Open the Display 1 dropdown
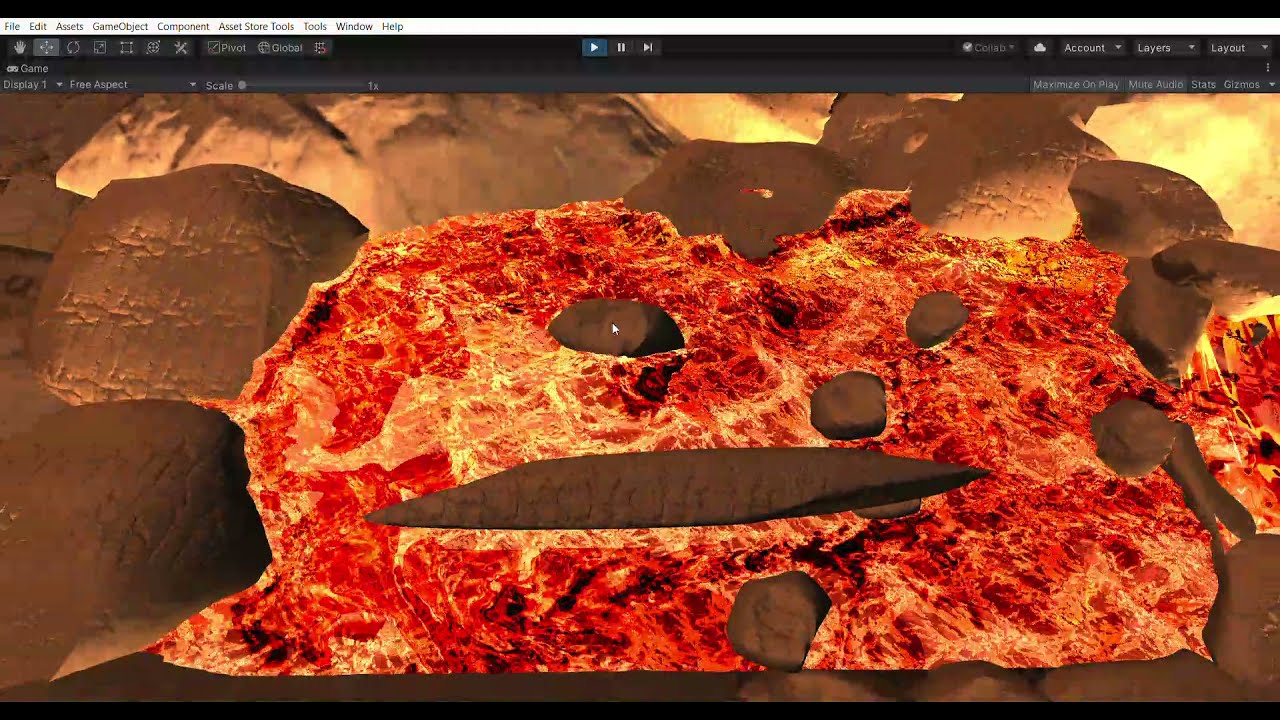The width and height of the screenshot is (1280, 720). tap(33, 85)
